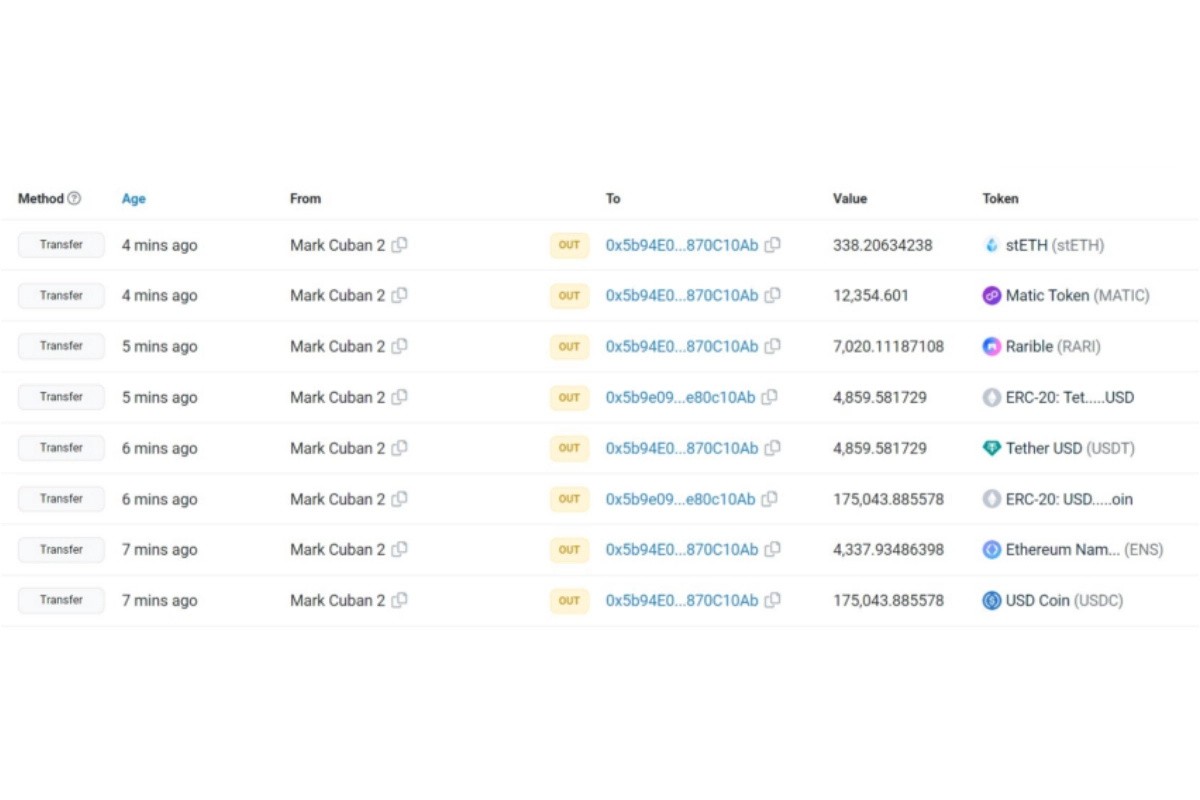Viewport: 1200px width, 800px height.
Task: Copy Mark Cuban 2 address in stETH row
Action: point(399,245)
